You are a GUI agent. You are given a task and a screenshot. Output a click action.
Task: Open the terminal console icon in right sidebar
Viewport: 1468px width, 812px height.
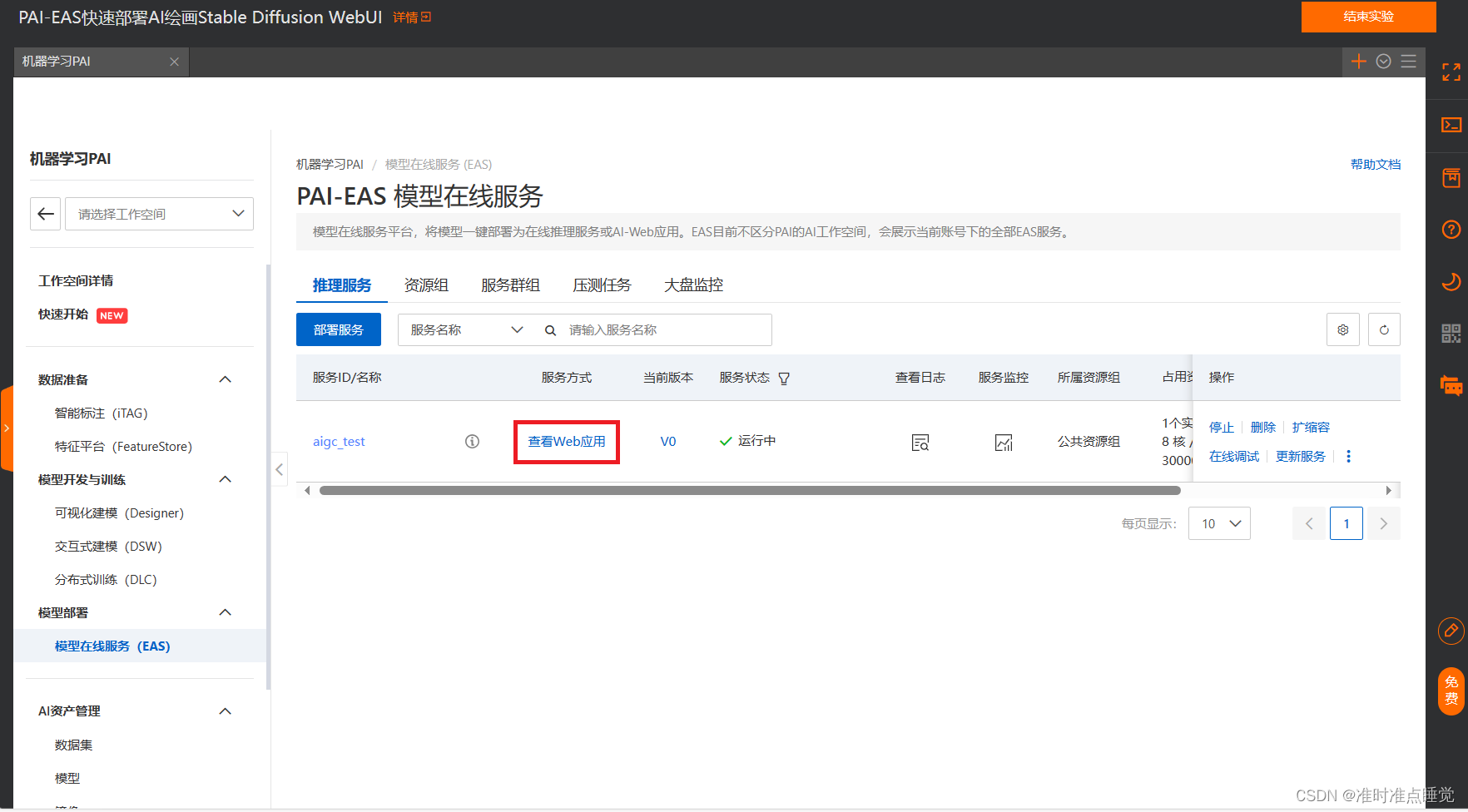pos(1451,125)
